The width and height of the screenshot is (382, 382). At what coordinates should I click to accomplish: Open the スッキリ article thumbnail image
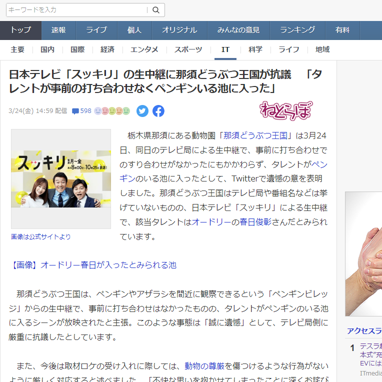click(61, 179)
